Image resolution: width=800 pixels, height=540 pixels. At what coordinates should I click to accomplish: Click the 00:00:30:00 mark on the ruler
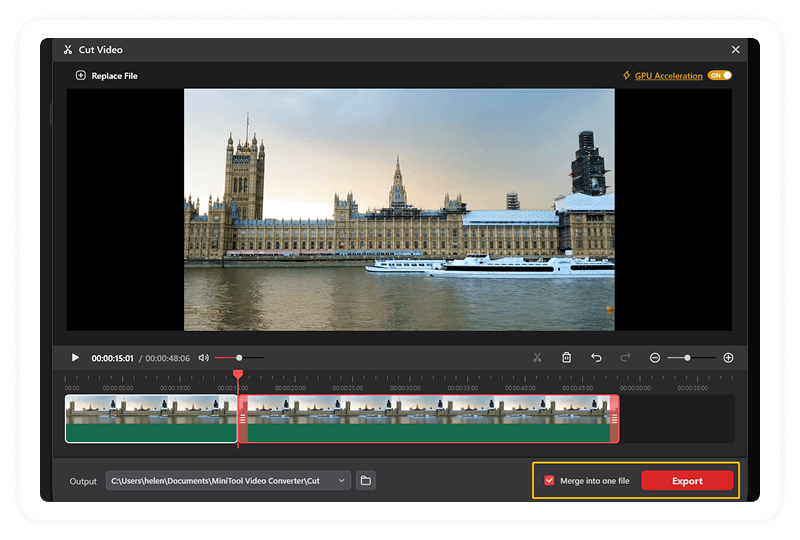click(405, 388)
